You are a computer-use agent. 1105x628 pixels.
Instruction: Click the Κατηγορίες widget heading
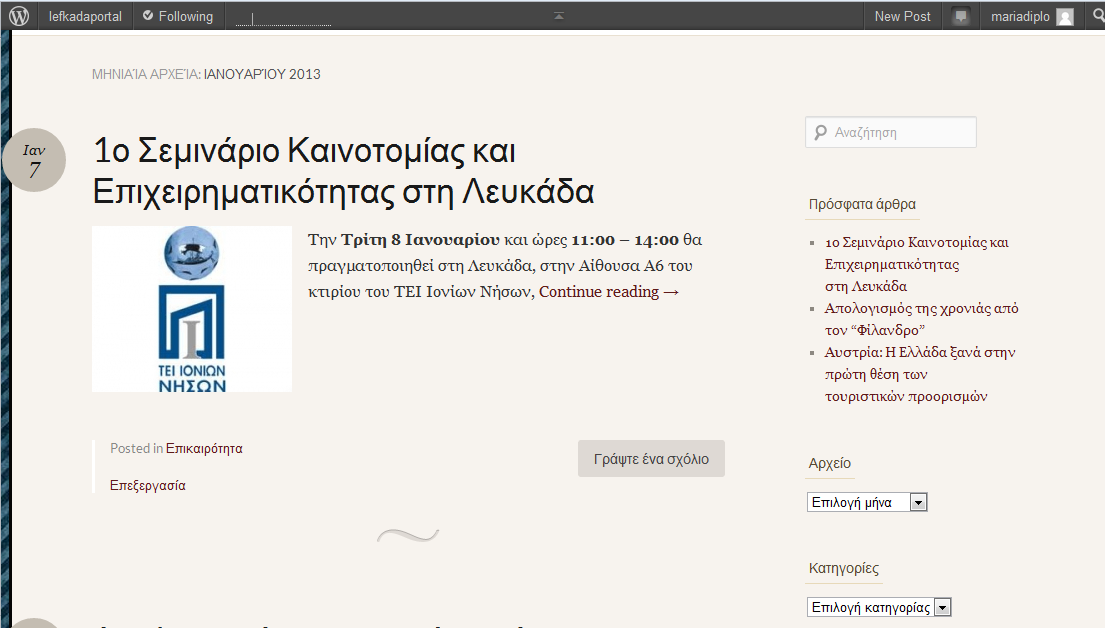(844, 568)
